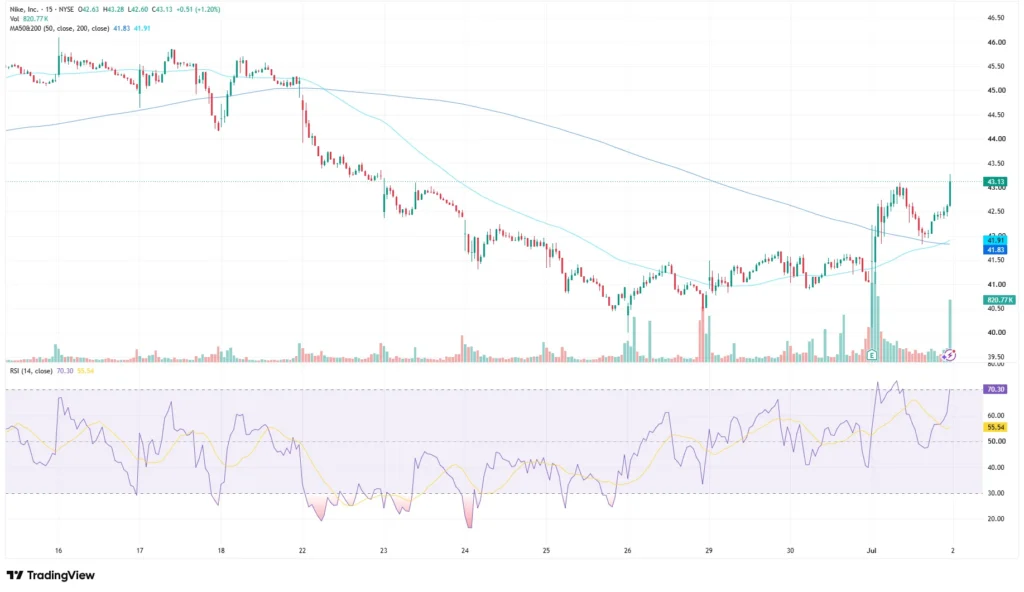This screenshot has width=1024, height=592.
Task: Open the TradingView logo link
Action: click(x=51, y=575)
